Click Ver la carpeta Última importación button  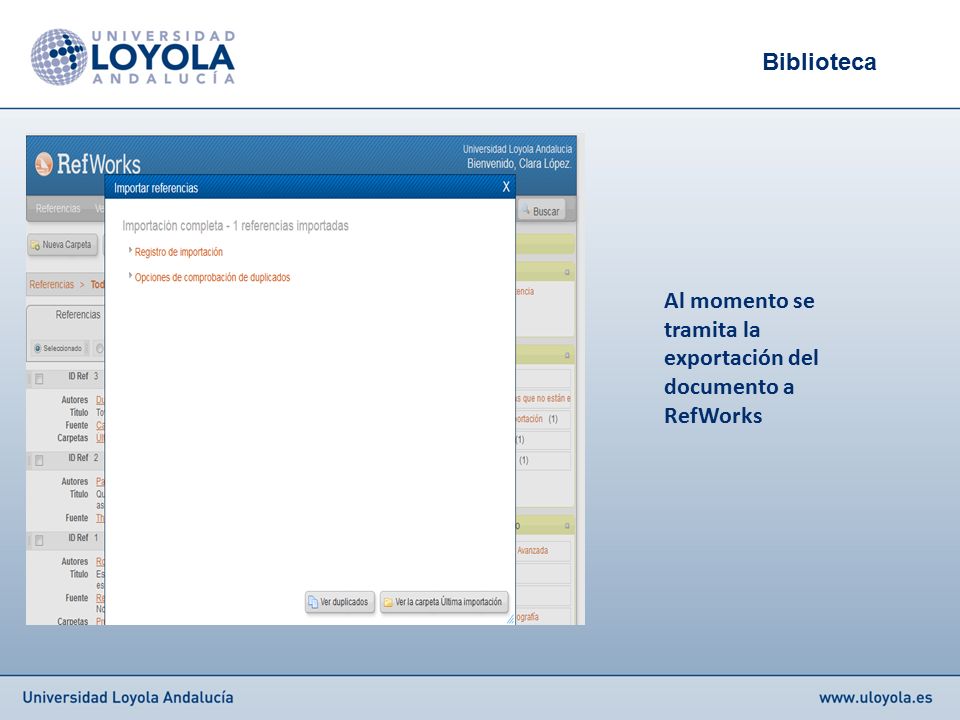(444, 602)
